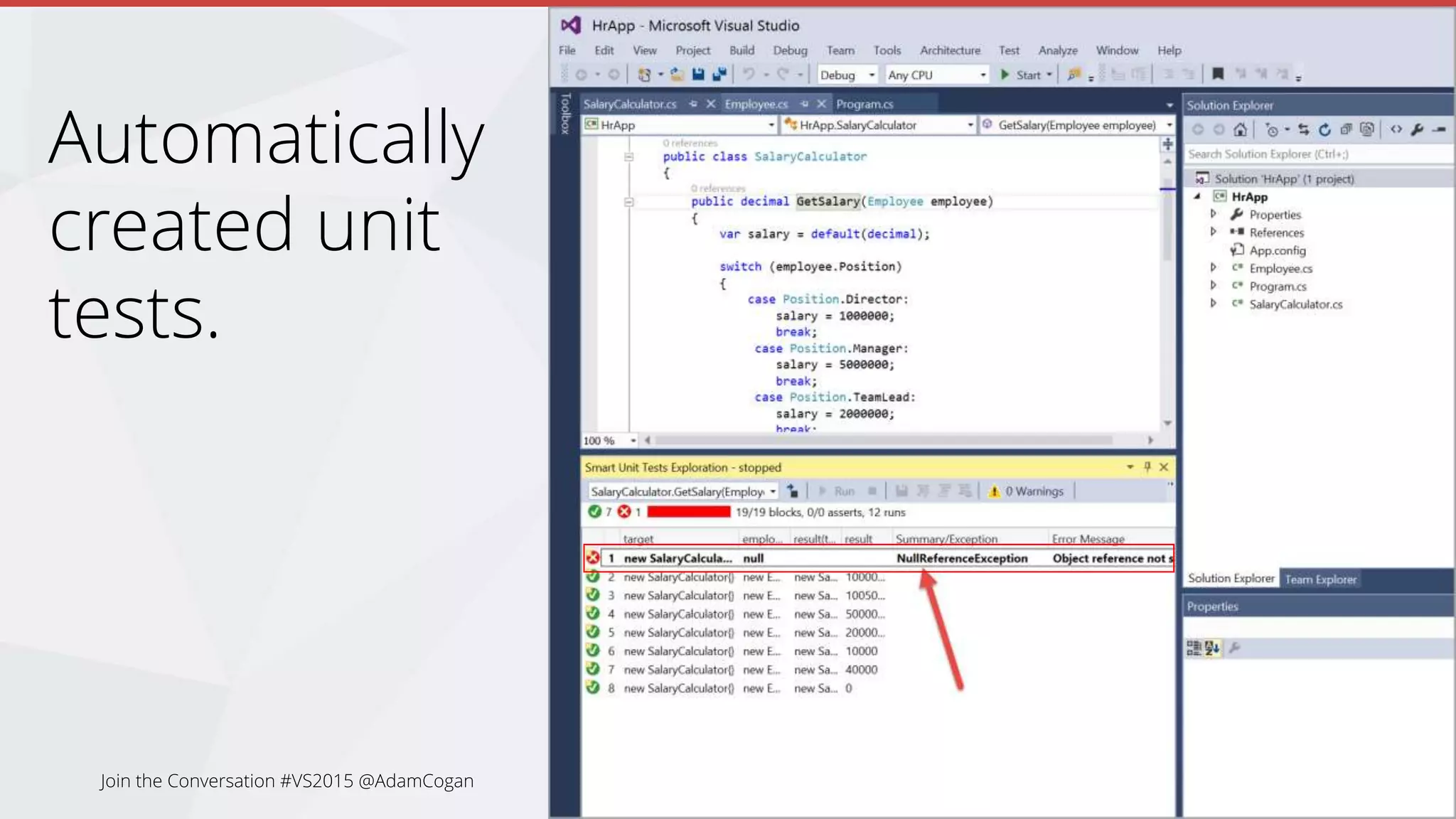
Task: Click the Preview Selected Items icon
Action: click(x=1440, y=129)
